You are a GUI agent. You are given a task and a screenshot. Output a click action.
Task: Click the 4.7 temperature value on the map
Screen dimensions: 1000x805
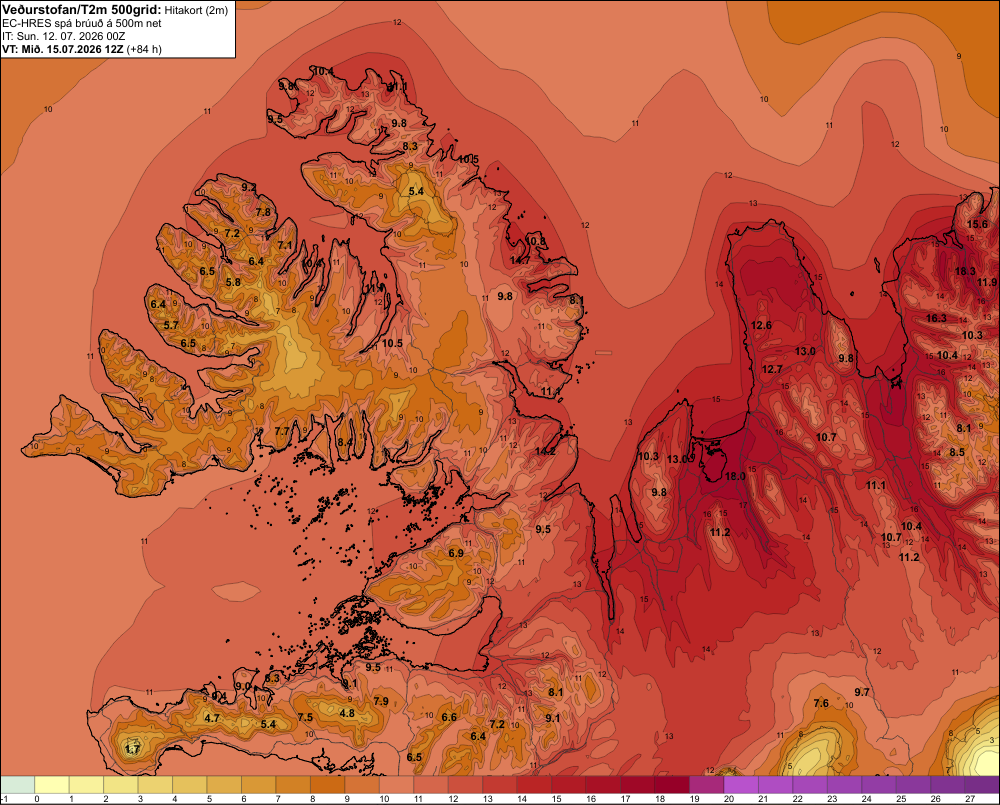click(212, 718)
